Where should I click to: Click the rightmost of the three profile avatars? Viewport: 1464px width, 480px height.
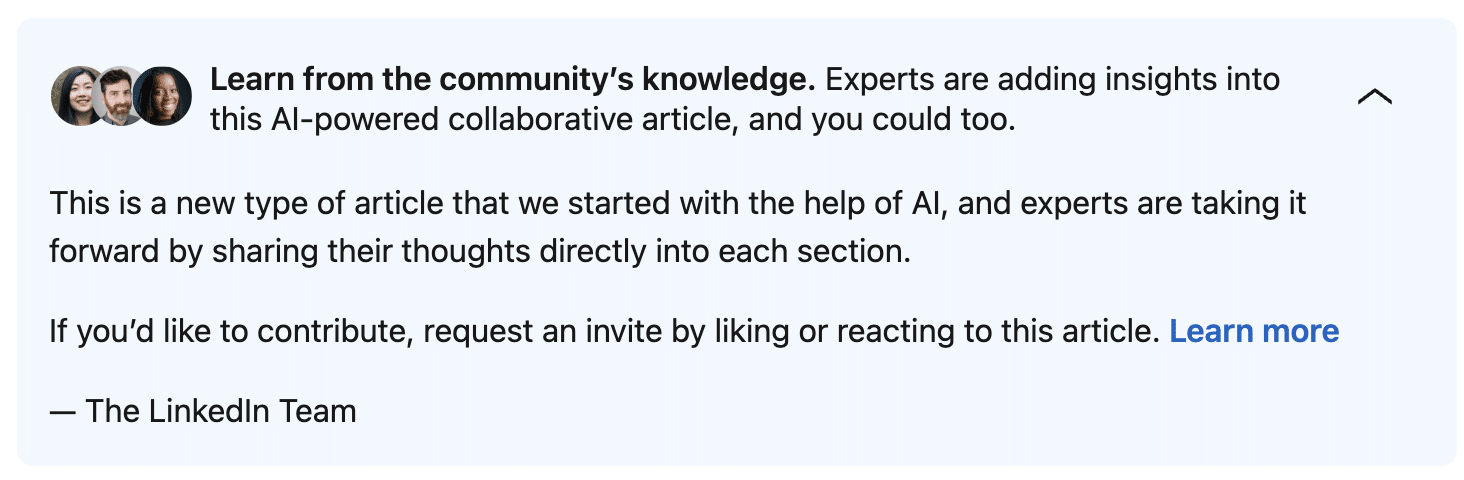tap(164, 96)
